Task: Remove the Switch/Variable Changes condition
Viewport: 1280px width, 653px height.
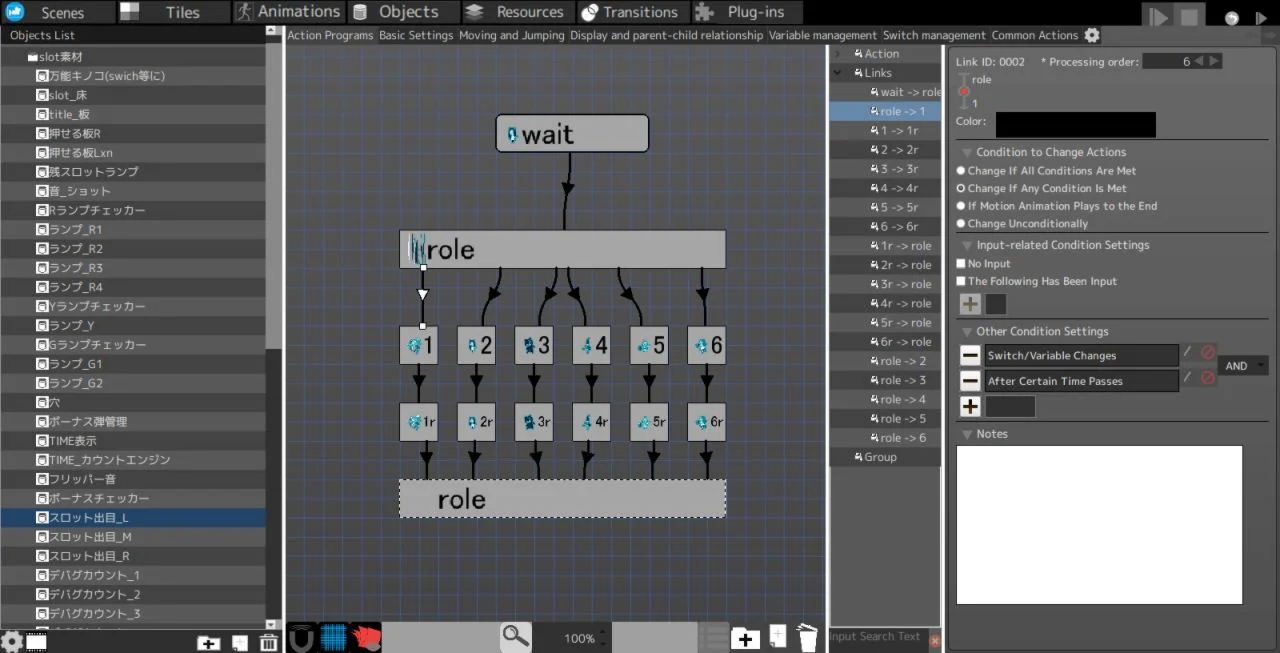Action: 969,355
